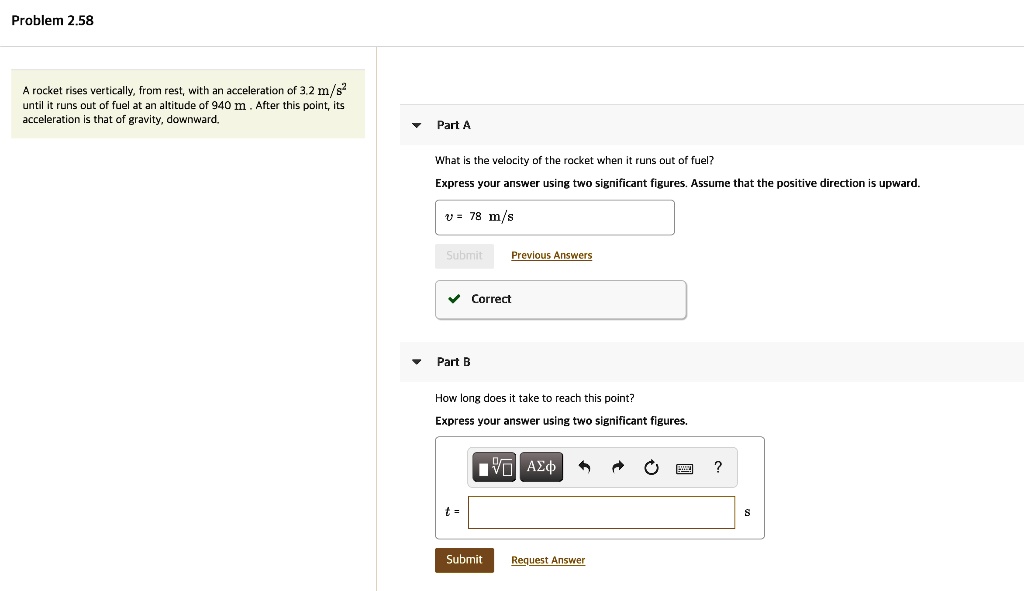
Task: Show keyboard shortcuts icon
Action: pos(684,468)
